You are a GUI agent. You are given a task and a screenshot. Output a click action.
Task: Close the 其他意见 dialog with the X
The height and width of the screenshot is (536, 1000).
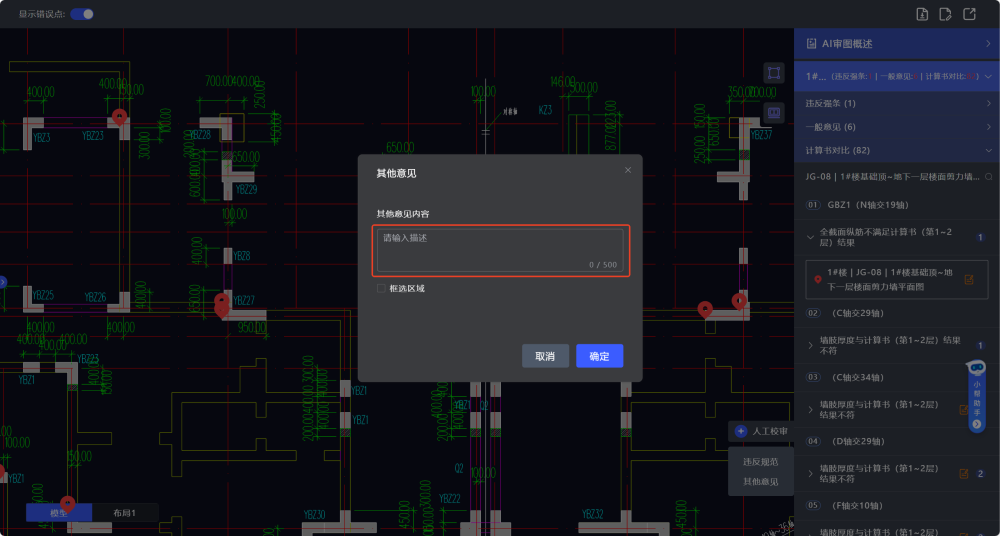(628, 170)
